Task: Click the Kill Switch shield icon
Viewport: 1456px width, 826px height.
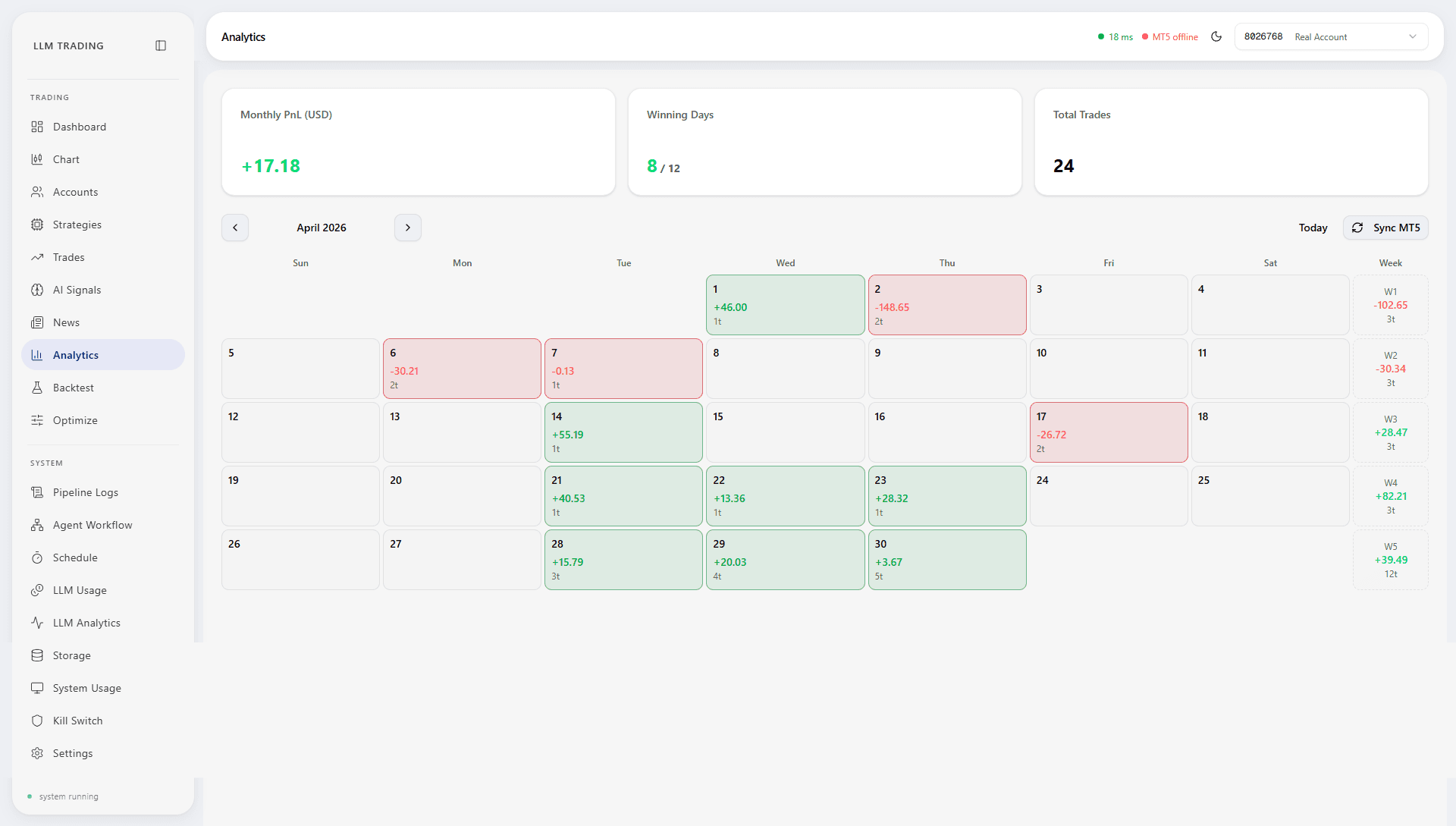Action: (37, 721)
